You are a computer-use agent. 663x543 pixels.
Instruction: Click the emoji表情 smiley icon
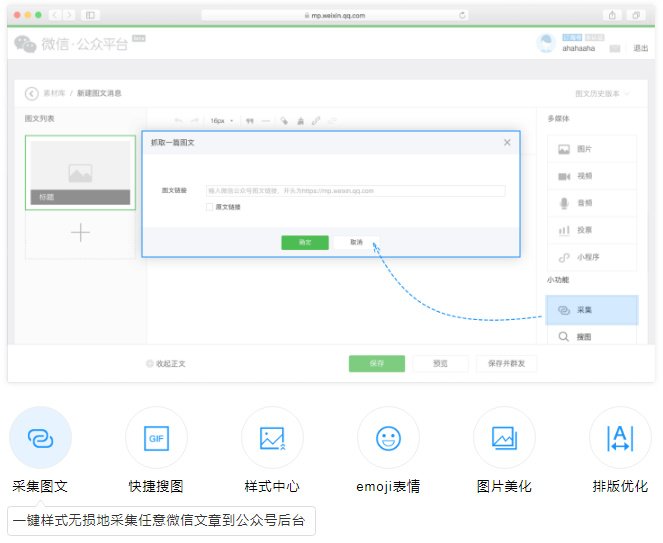click(x=388, y=438)
